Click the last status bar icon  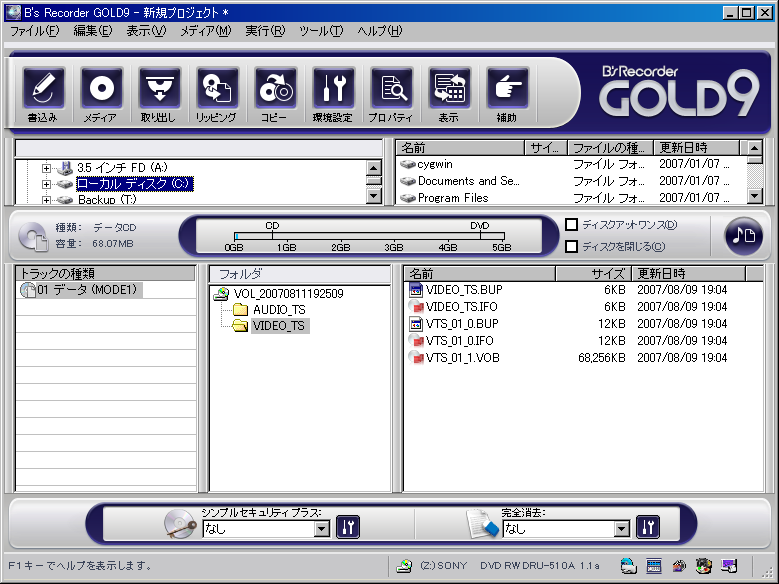coord(729,566)
